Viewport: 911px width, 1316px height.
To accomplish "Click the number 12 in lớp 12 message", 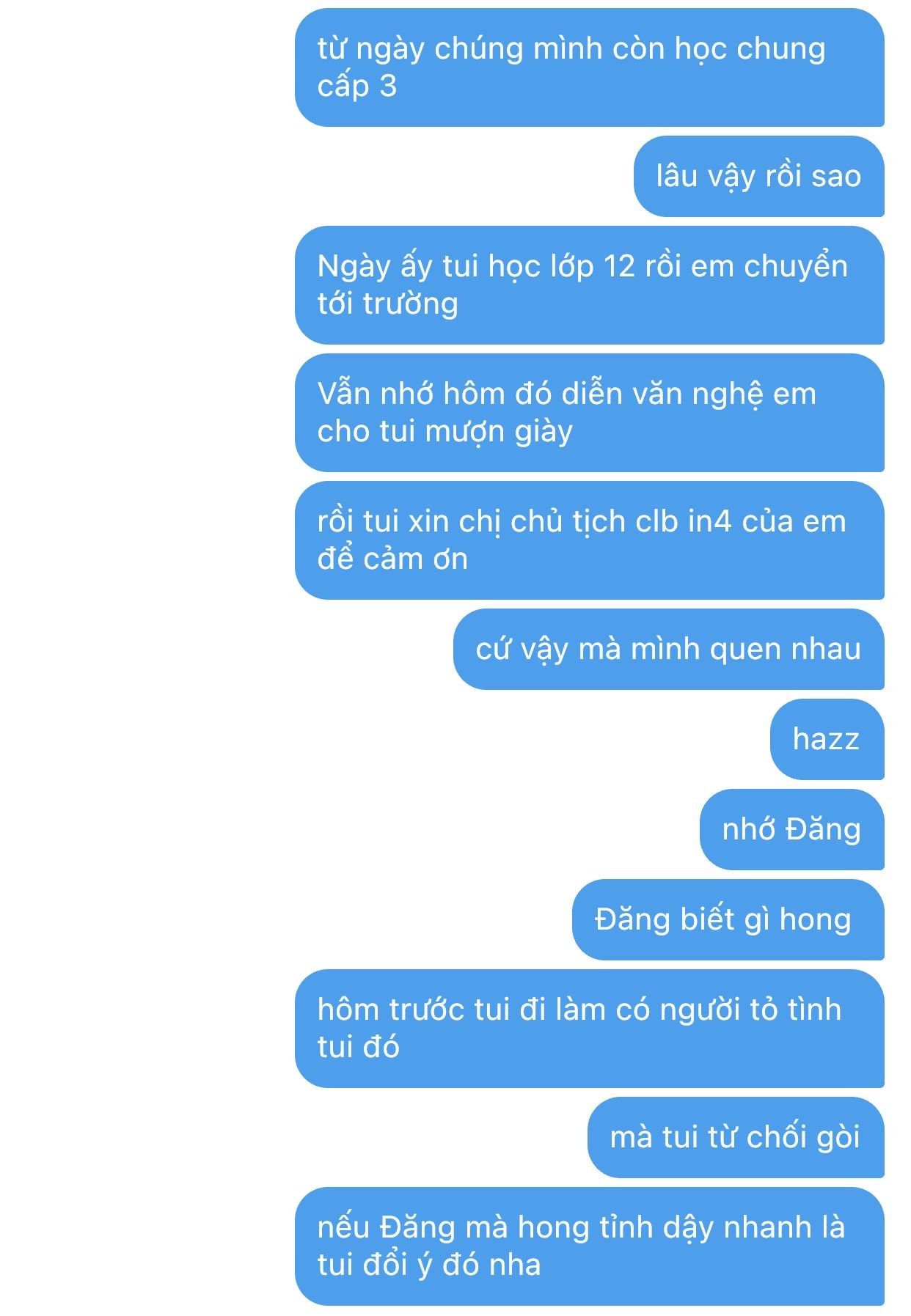I will (619, 266).
